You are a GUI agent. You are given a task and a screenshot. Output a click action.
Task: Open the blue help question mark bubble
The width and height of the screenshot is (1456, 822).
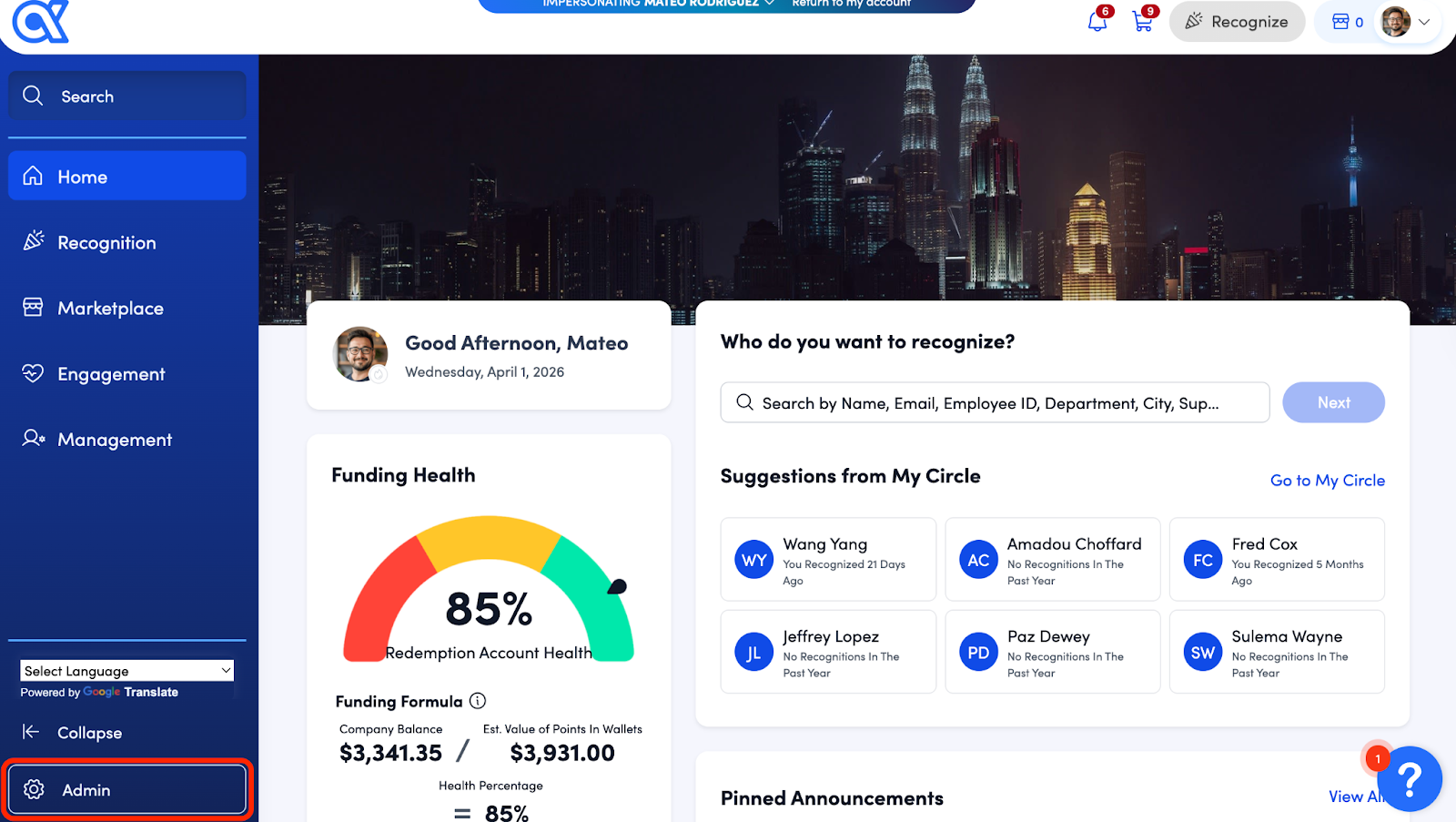[x=1409, y=779]
